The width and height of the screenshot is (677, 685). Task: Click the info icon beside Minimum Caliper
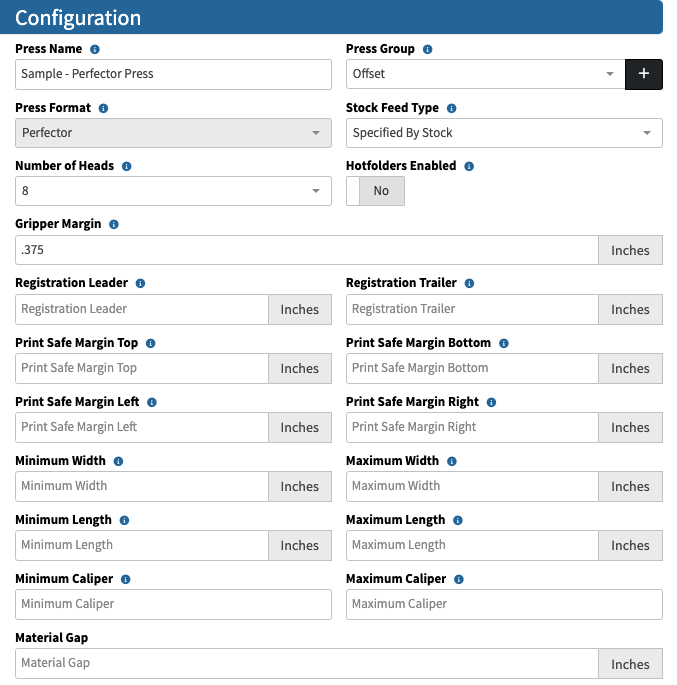[x=126, y=579]
